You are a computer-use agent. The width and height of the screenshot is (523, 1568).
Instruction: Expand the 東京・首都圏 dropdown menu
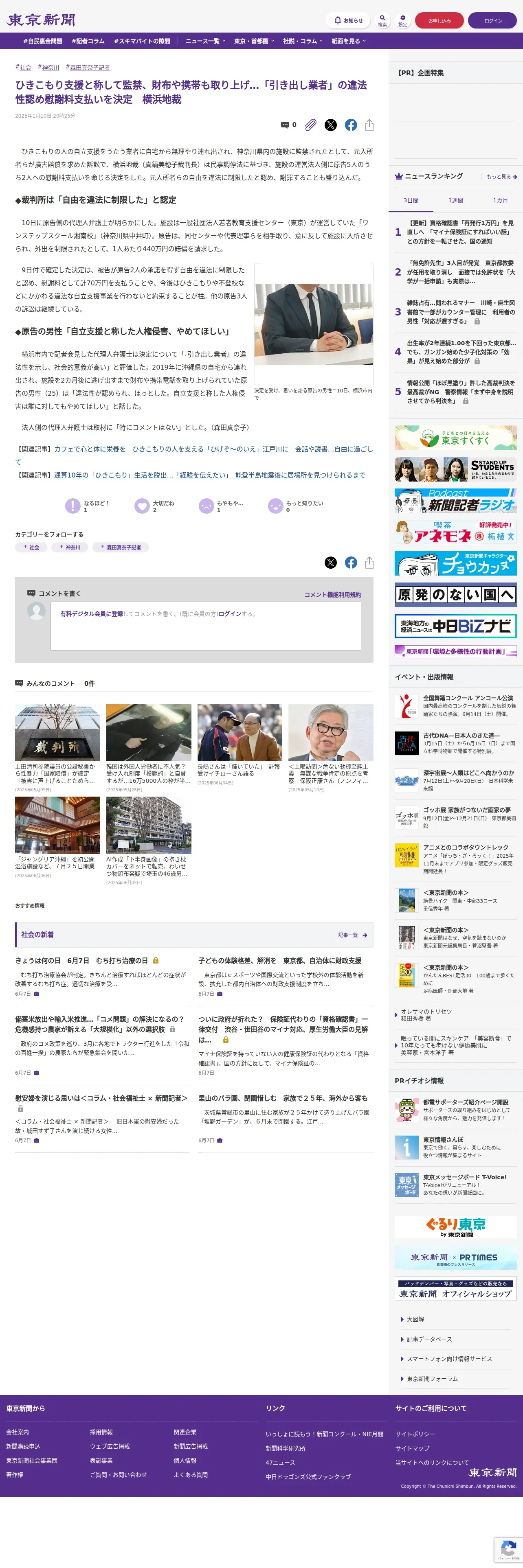click(x=254, y=41)
